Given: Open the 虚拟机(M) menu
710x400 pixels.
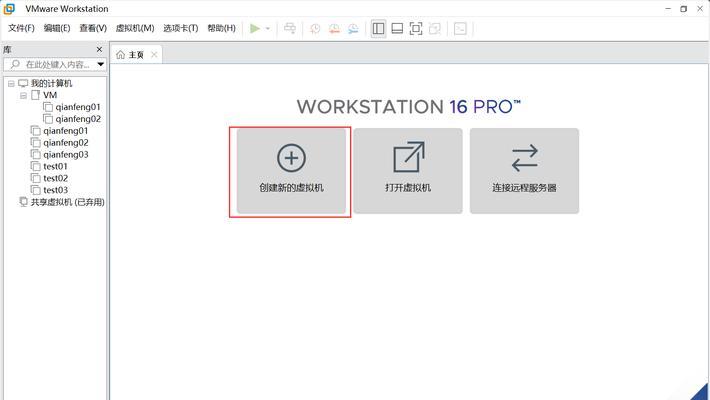Looking at the screenshot, I should [135, 28].
